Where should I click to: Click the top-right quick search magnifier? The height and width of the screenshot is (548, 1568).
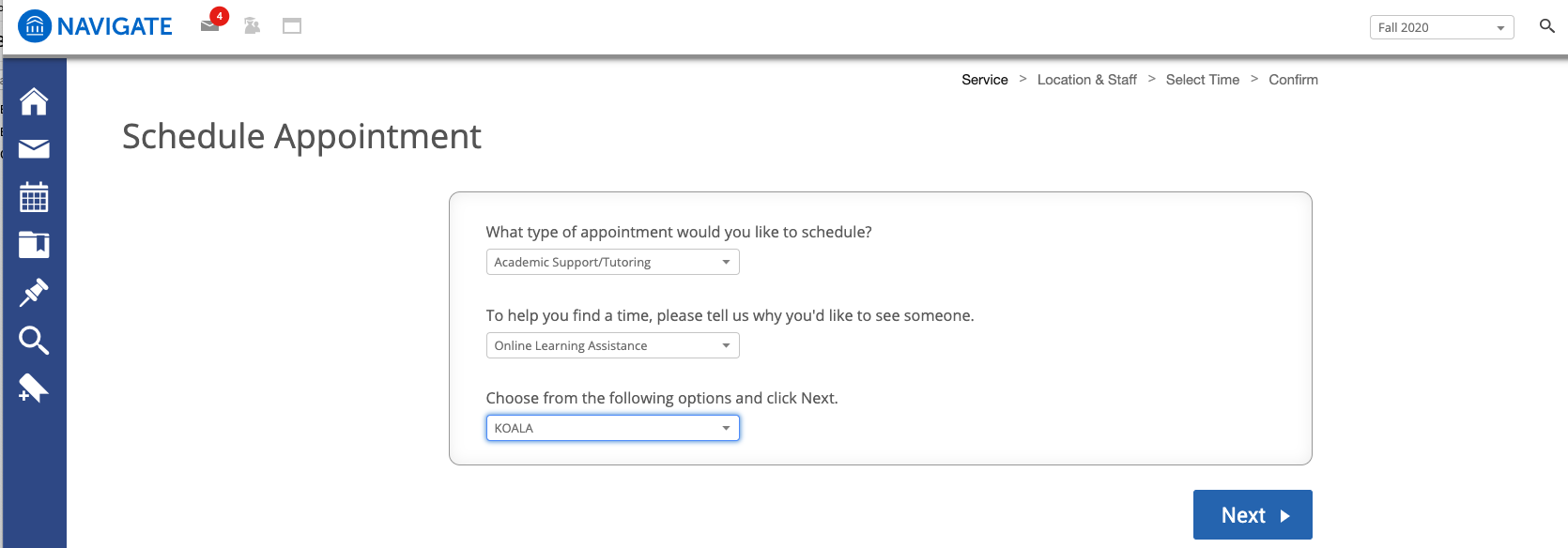tap(1546, 26)
